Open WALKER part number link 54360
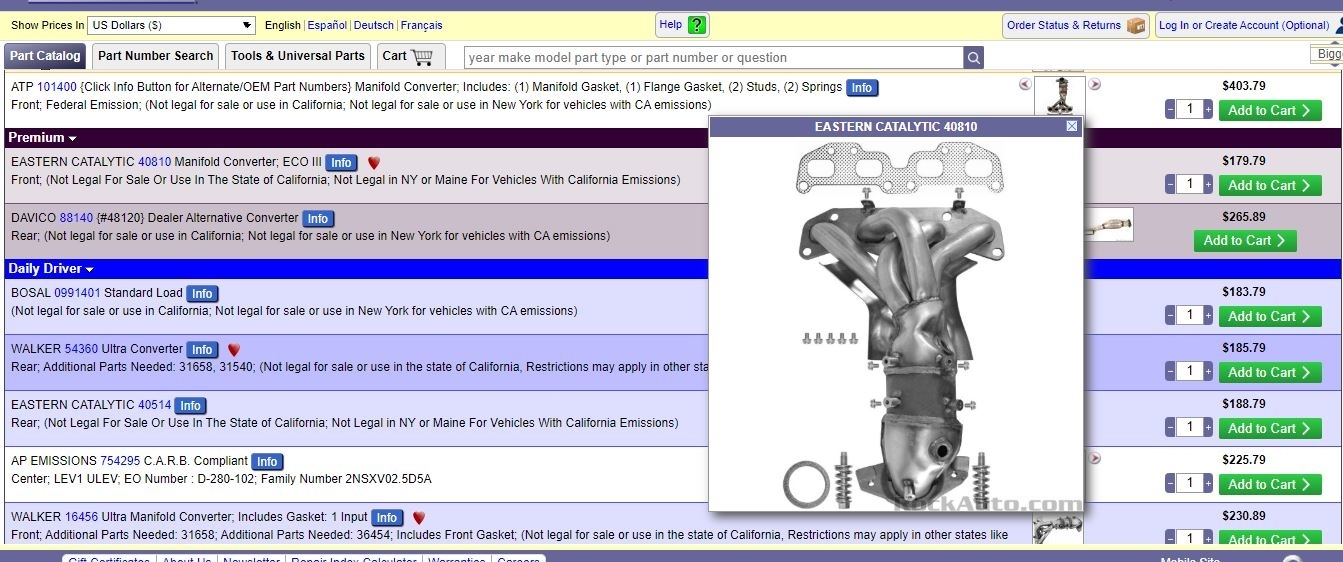Screen dimensions: 1343x562 point(82,349)
